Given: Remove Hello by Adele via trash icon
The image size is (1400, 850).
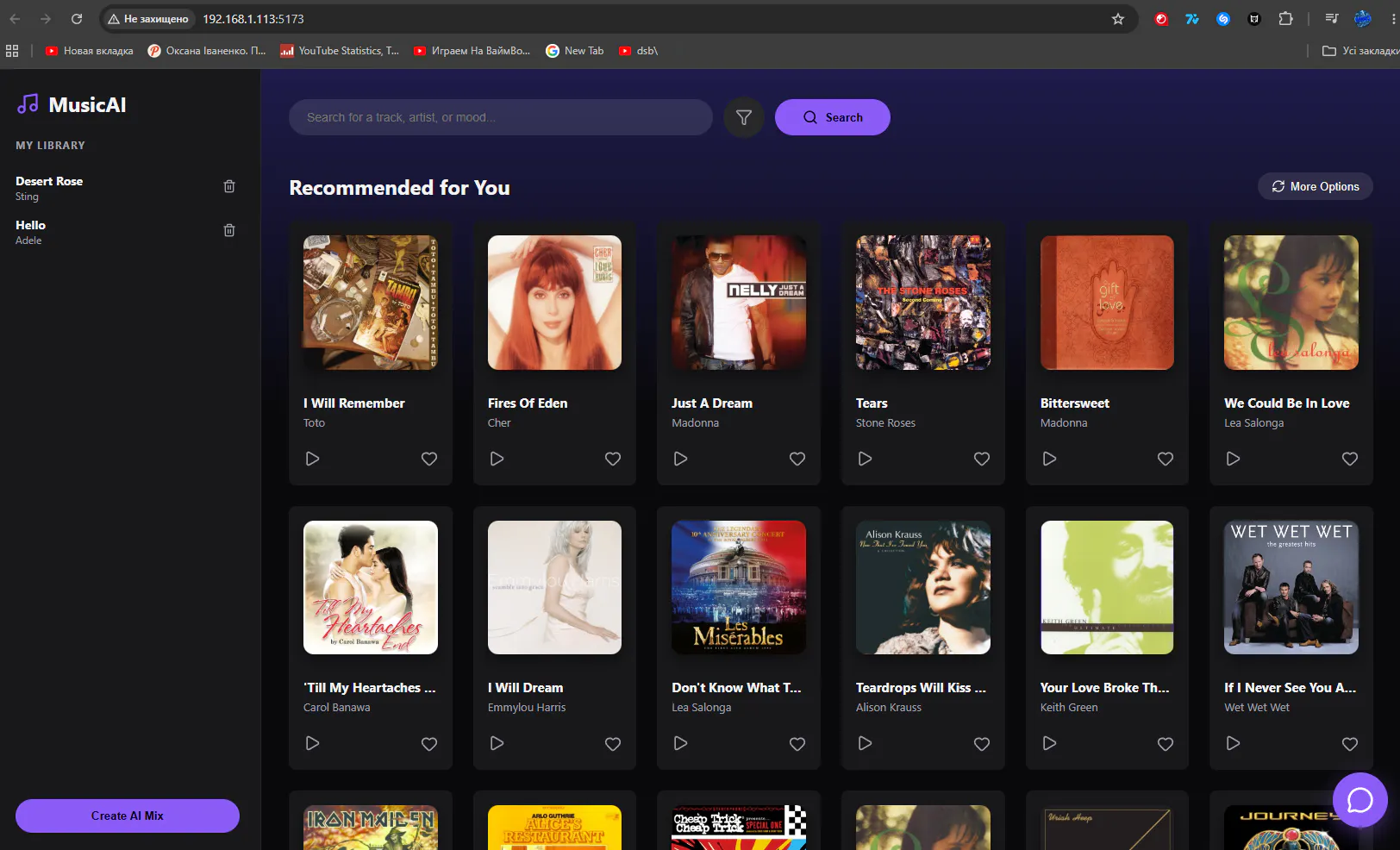Looking at the screenshot, I should (x=229, y=230).
